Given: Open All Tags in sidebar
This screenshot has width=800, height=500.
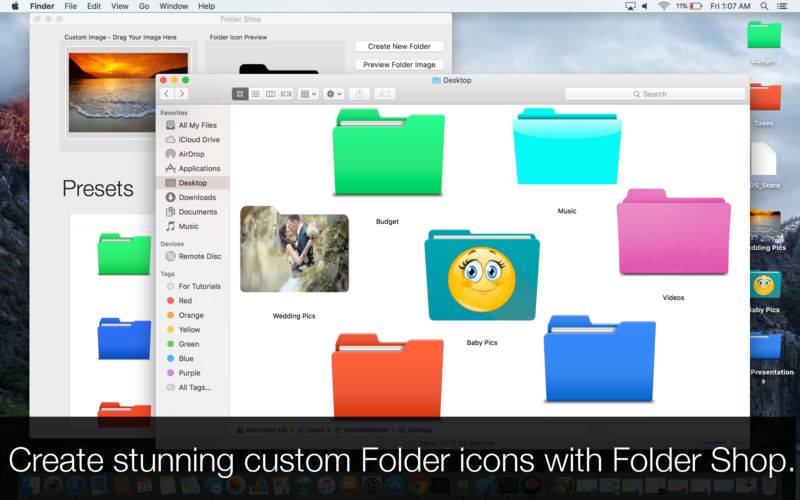Looking at the screenshot, I should pos(192,387).
